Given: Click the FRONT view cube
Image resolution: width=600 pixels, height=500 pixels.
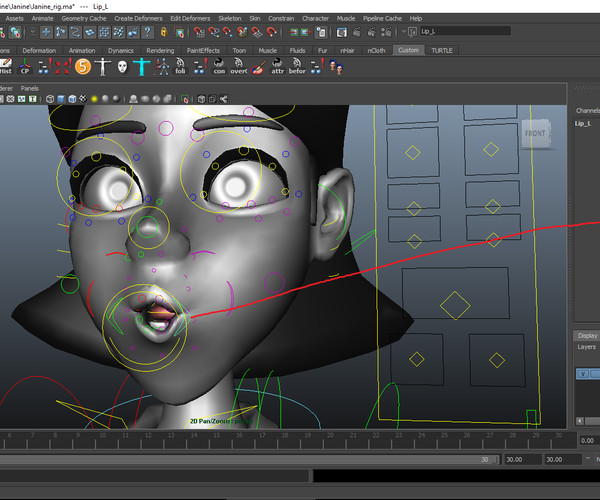Looking at the screenshot, I should pyautogui.click(x=536, y=133).
